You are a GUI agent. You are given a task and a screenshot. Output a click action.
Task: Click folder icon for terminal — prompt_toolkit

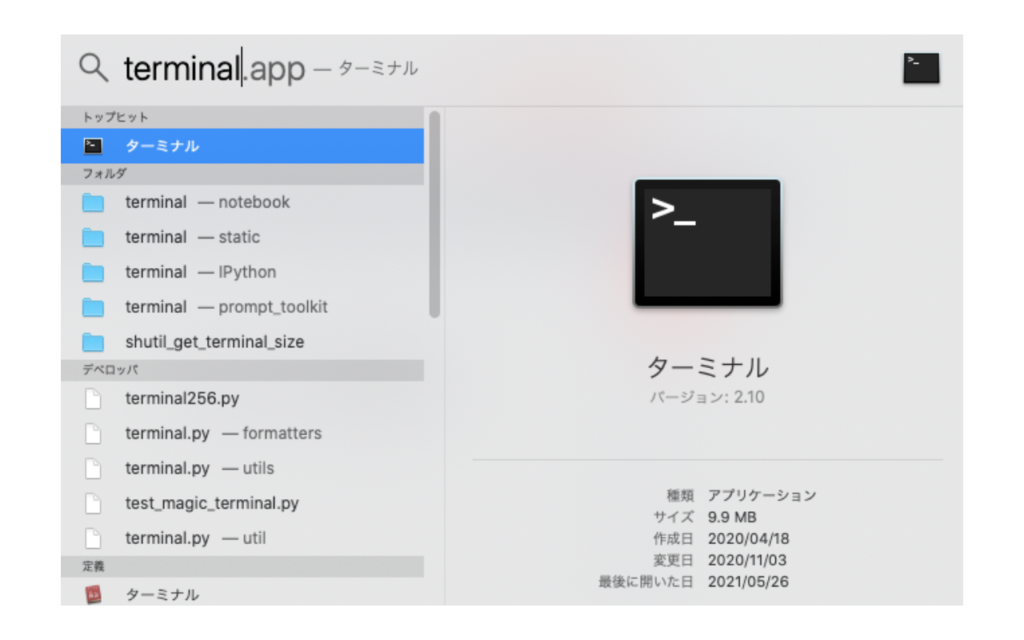93,307
